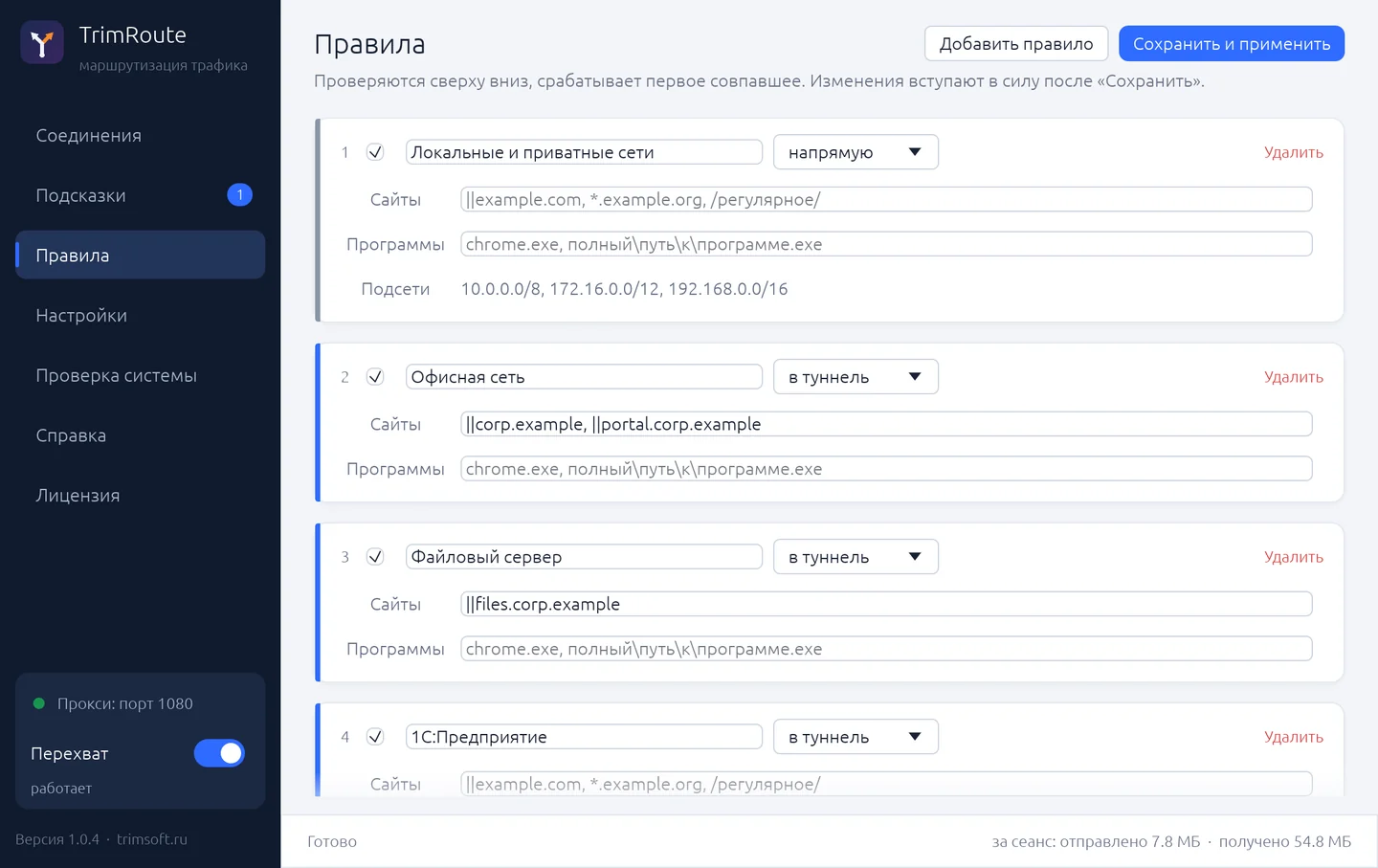
Task: Focus Программы field of Локальные и приватные сети
Action: 886,244
